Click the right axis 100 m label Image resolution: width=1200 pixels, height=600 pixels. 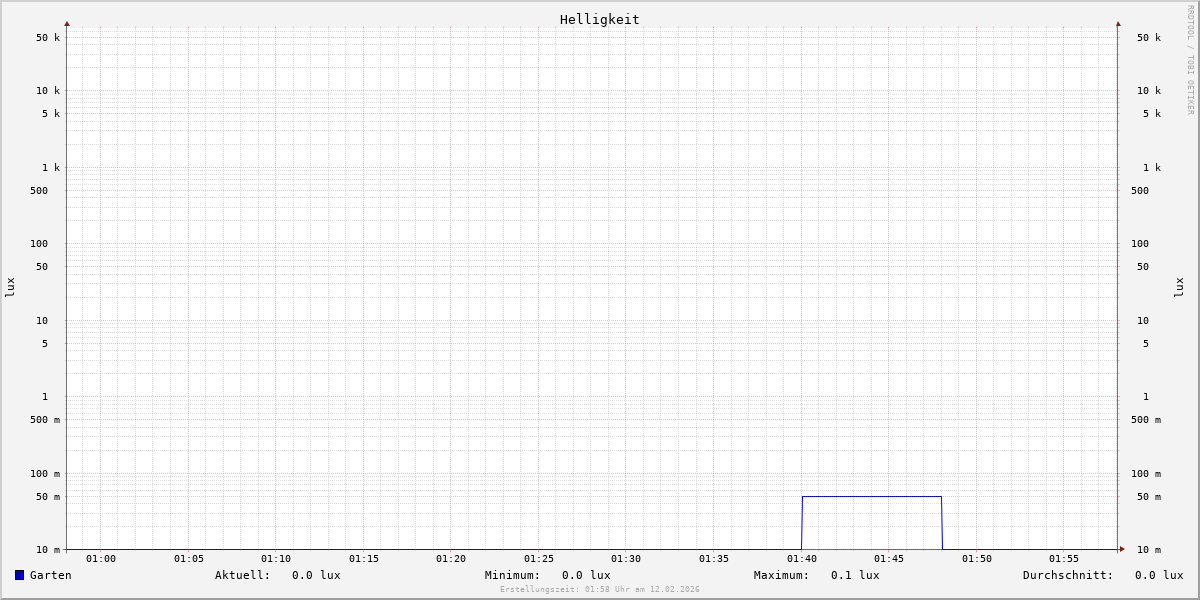(x=1146, y=474)
